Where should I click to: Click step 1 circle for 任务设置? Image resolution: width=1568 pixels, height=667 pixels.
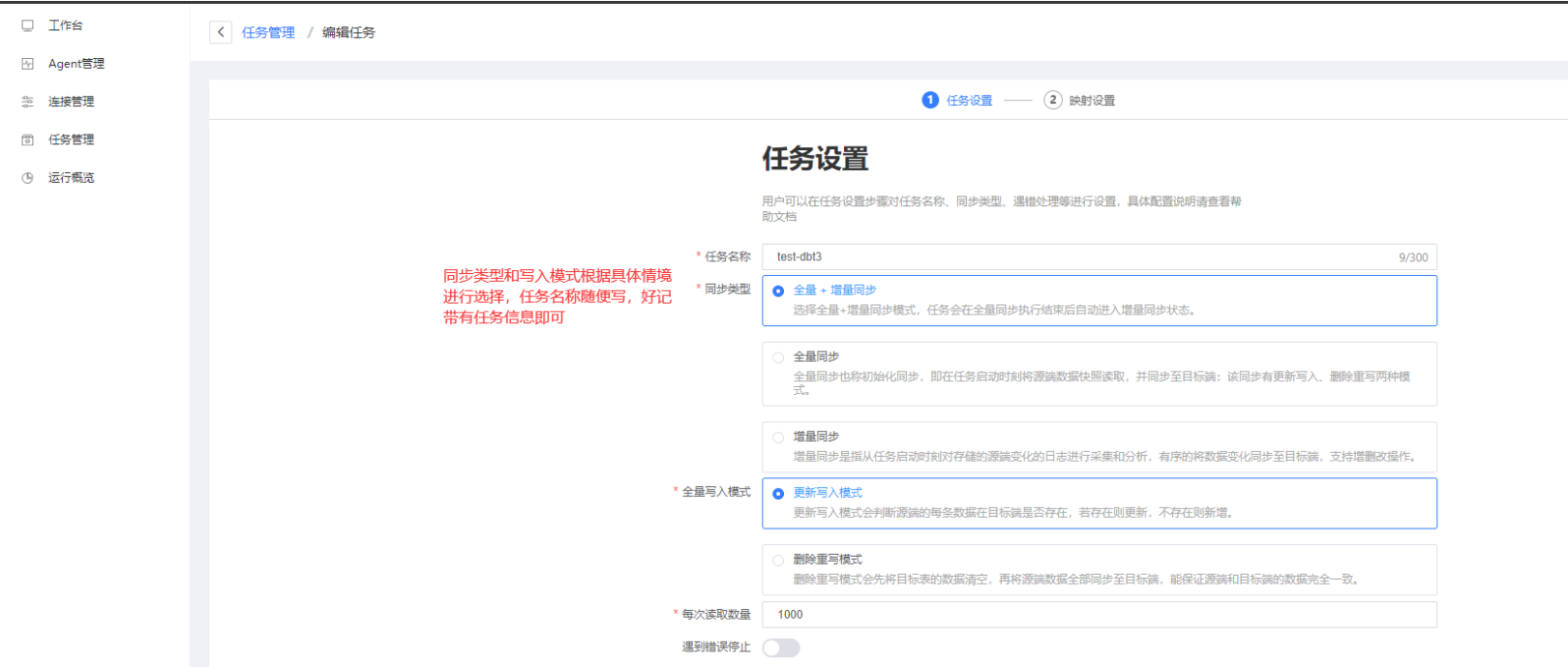click(930, 100)
